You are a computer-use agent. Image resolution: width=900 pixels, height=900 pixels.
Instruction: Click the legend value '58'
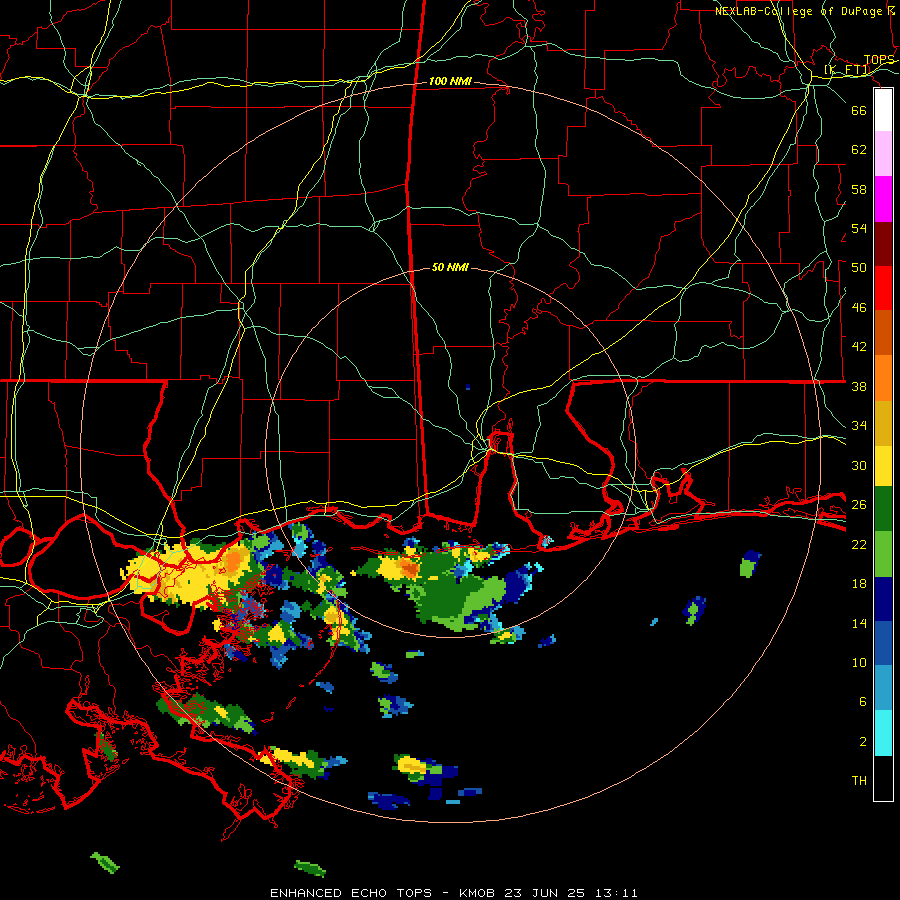(859, 189)
